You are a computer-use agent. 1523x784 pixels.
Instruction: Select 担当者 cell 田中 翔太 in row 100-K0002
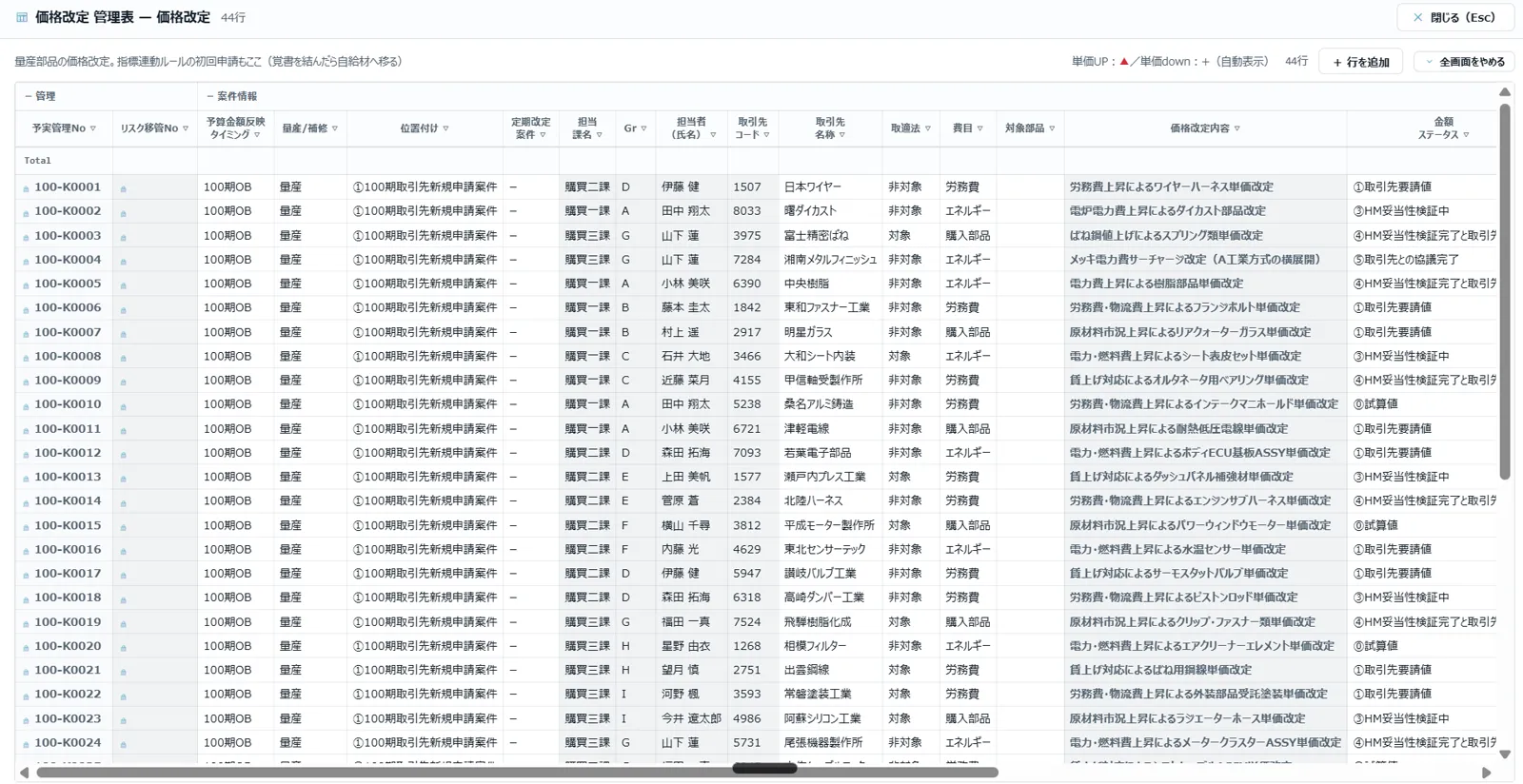(691, 211)
